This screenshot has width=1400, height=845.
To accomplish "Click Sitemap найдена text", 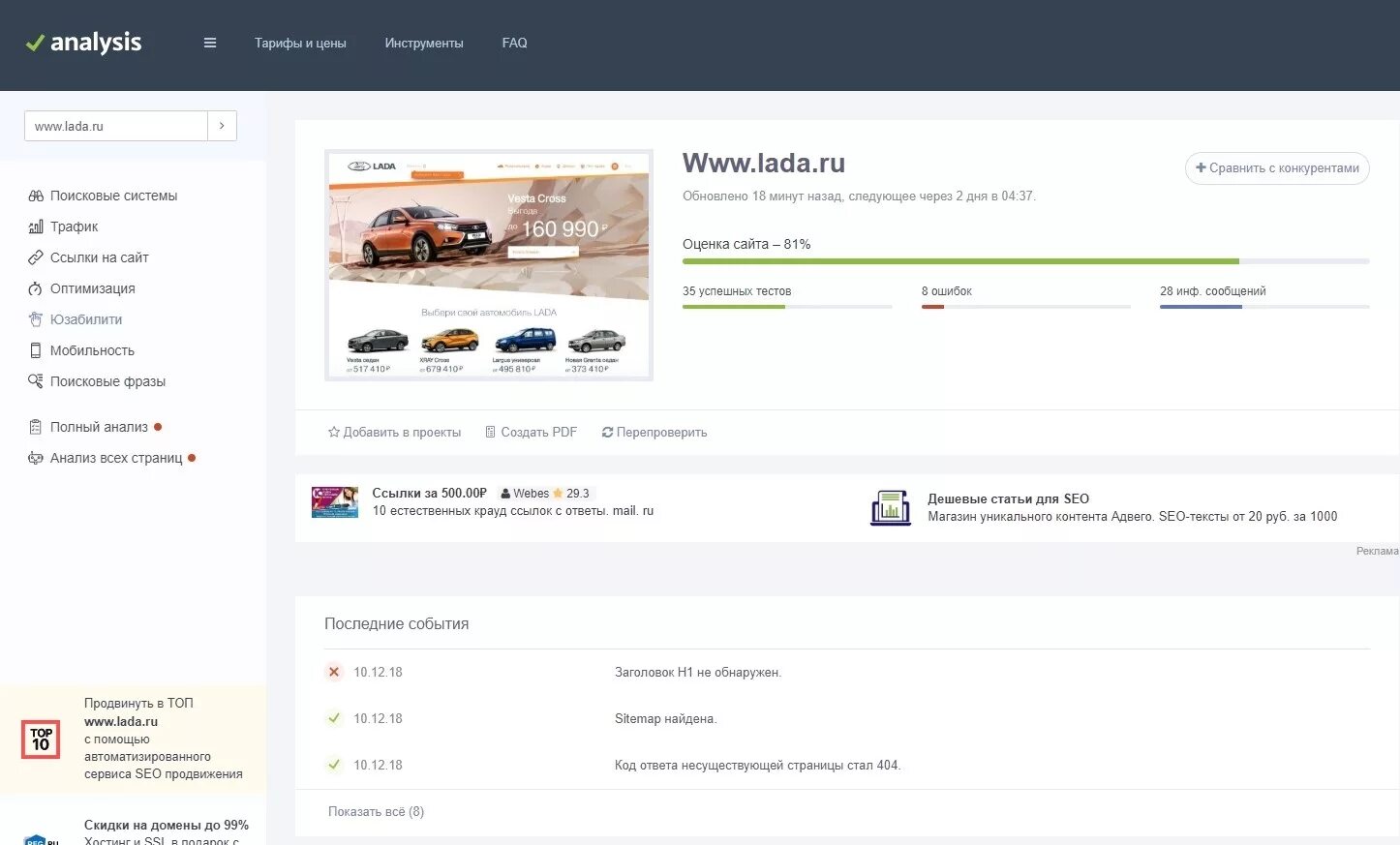I will click(666, 719).
